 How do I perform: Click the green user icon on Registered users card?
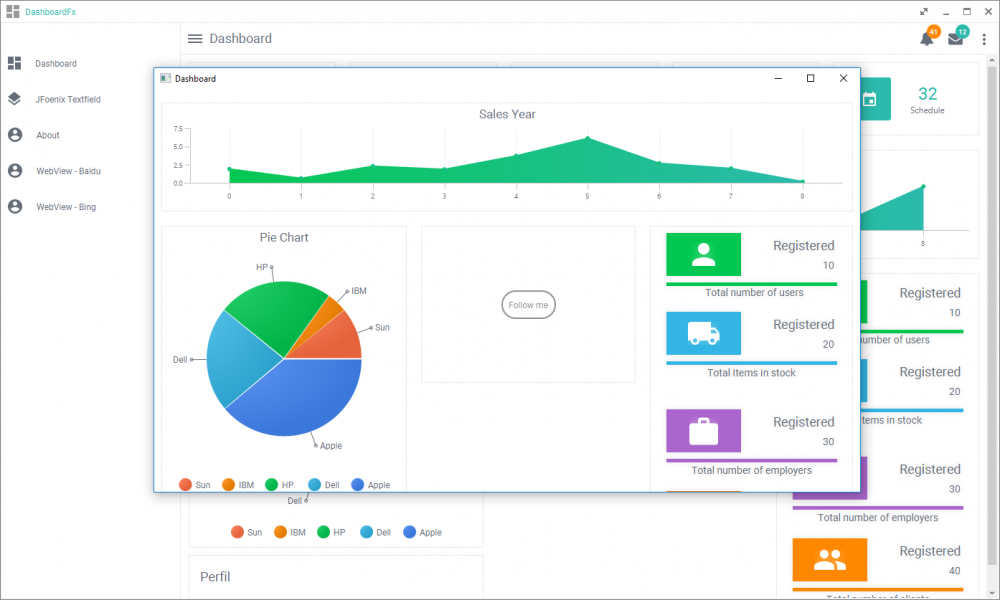point(703,254)
